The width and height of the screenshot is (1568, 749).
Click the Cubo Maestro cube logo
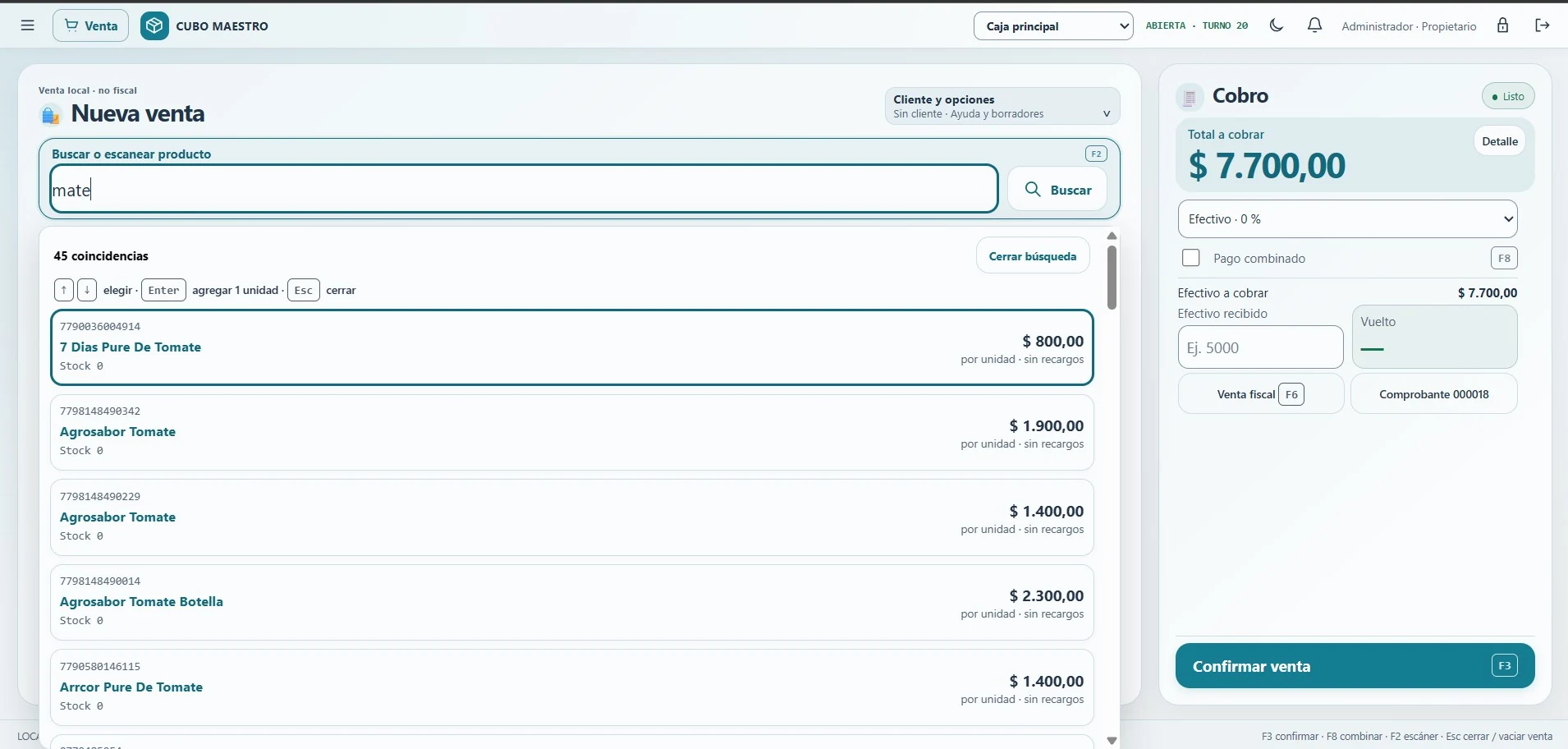[x=154, y=25]
